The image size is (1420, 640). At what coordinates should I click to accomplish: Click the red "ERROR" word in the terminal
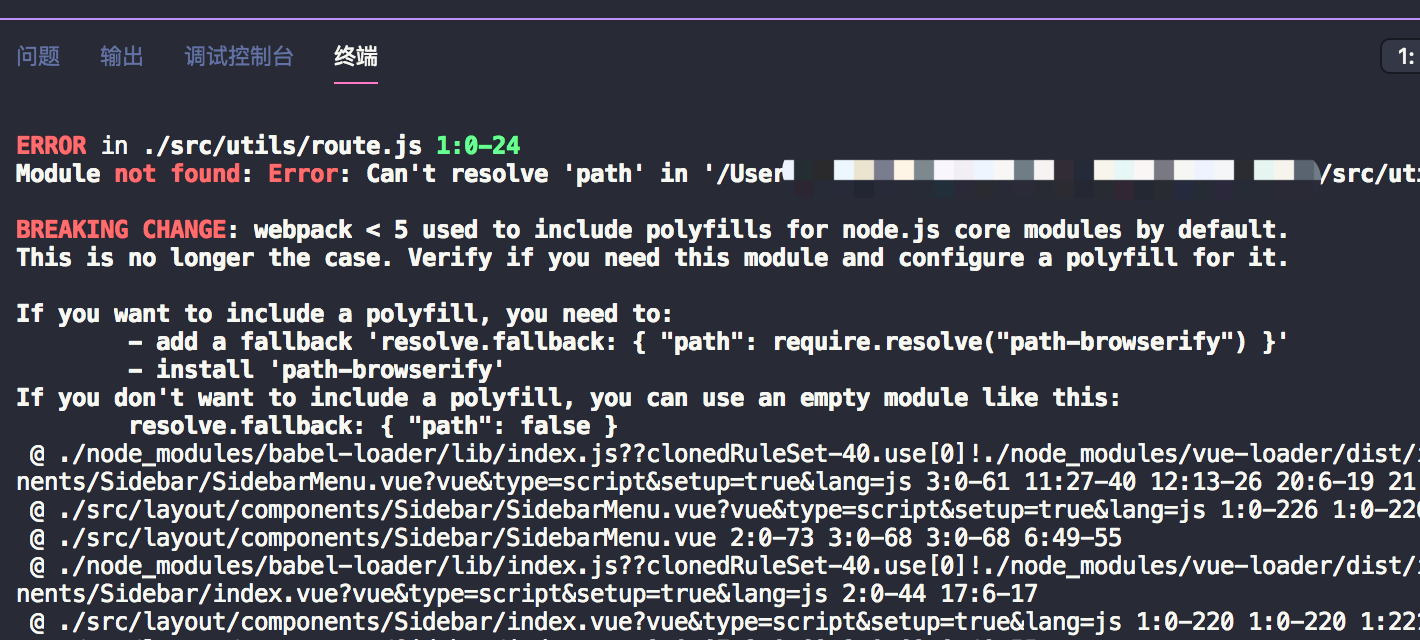(x=51, y=146)
